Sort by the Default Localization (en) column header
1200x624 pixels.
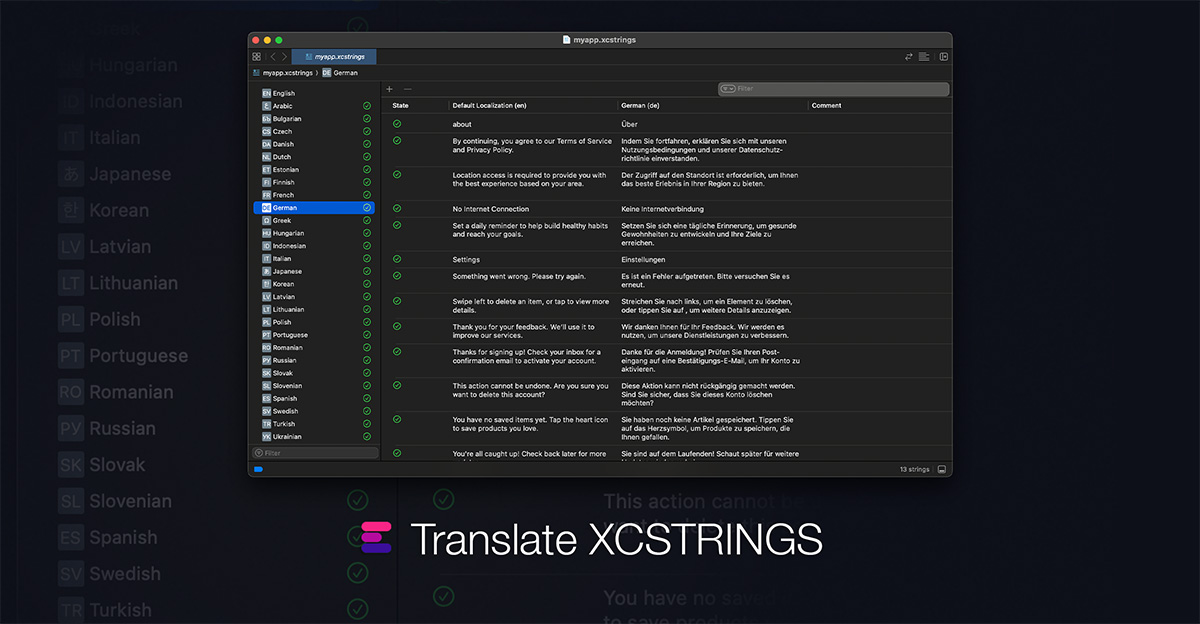coord(489,105)
